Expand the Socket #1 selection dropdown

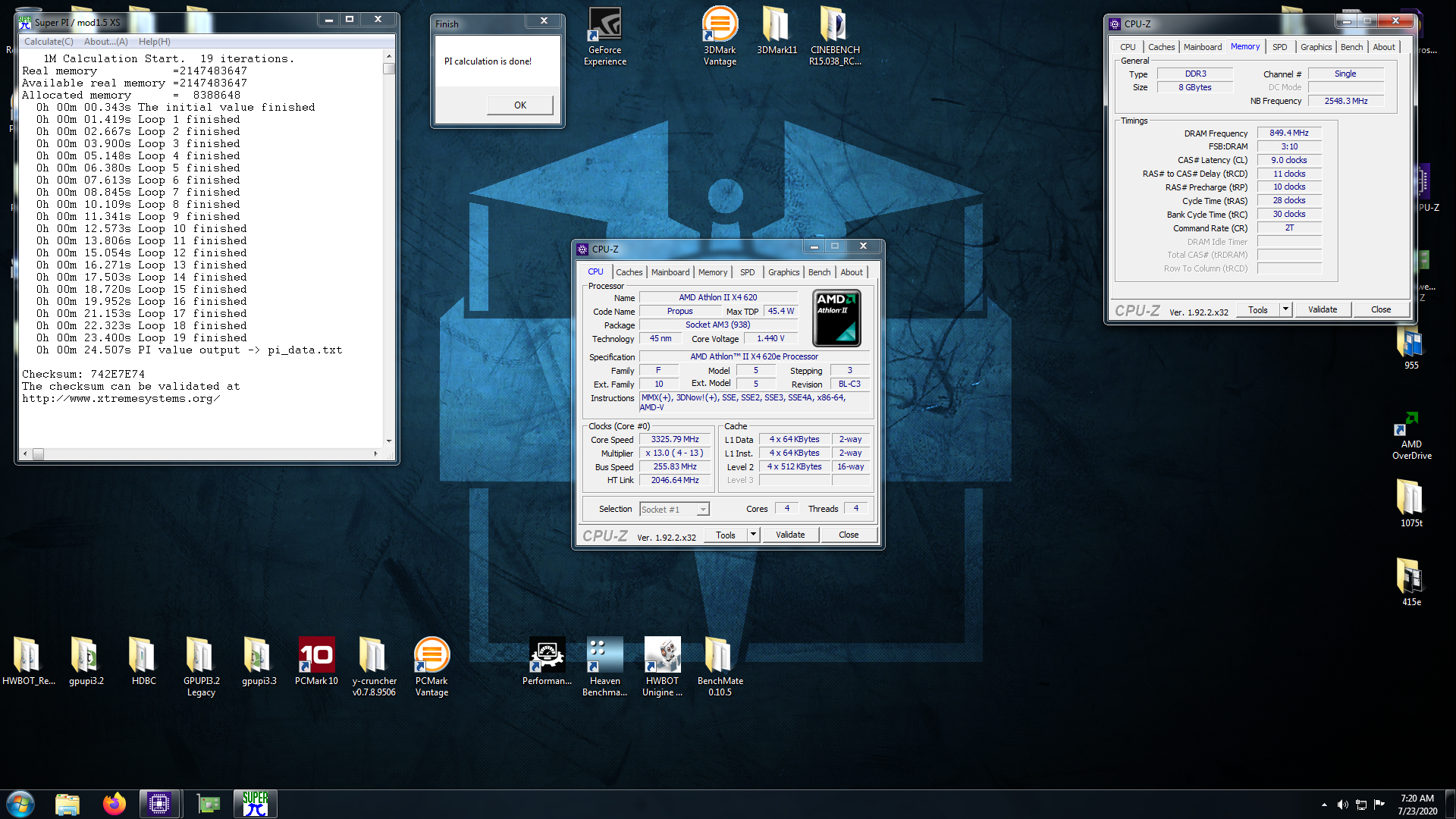pos(704,510)
